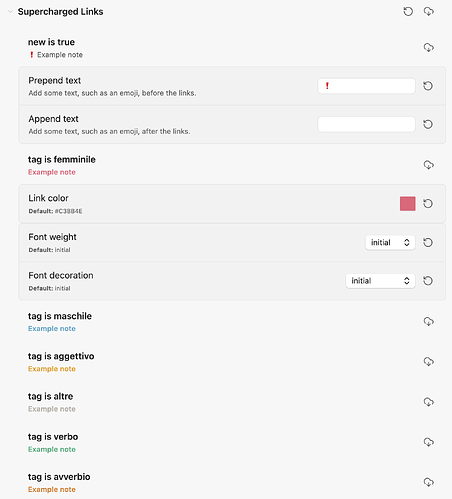Click import icon in Supercharged Links header

(429, 12)
